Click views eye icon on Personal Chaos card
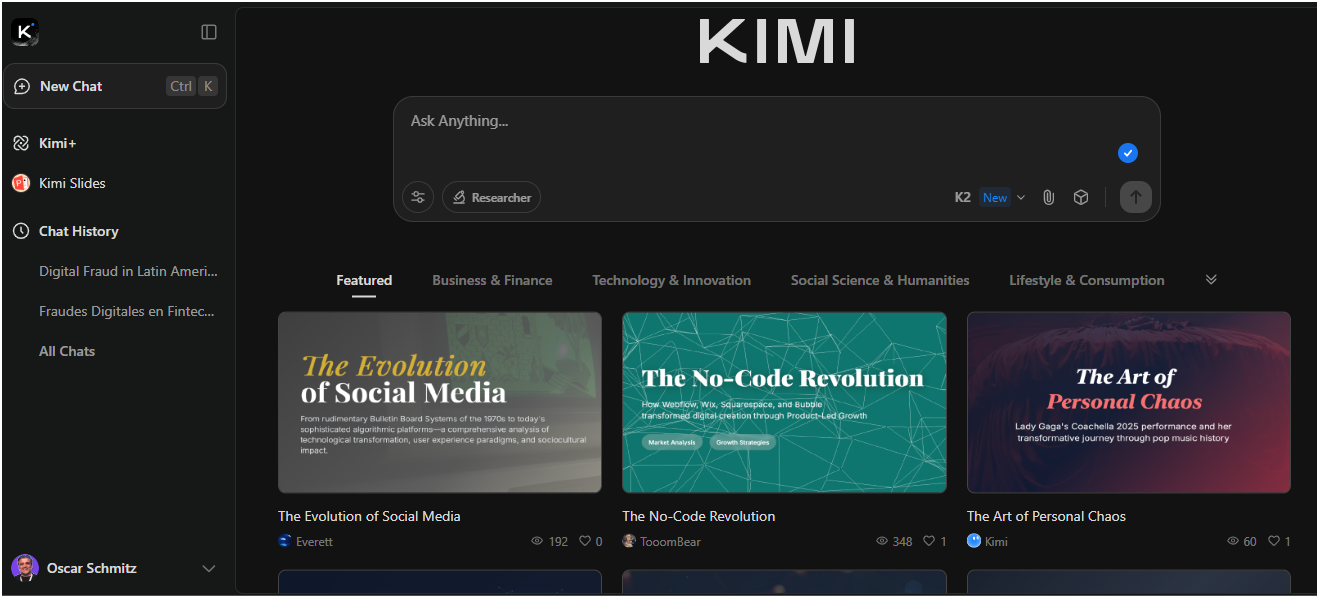Image resolution: width=1319 pixels, height=597 pixels. pos(1233,541)
